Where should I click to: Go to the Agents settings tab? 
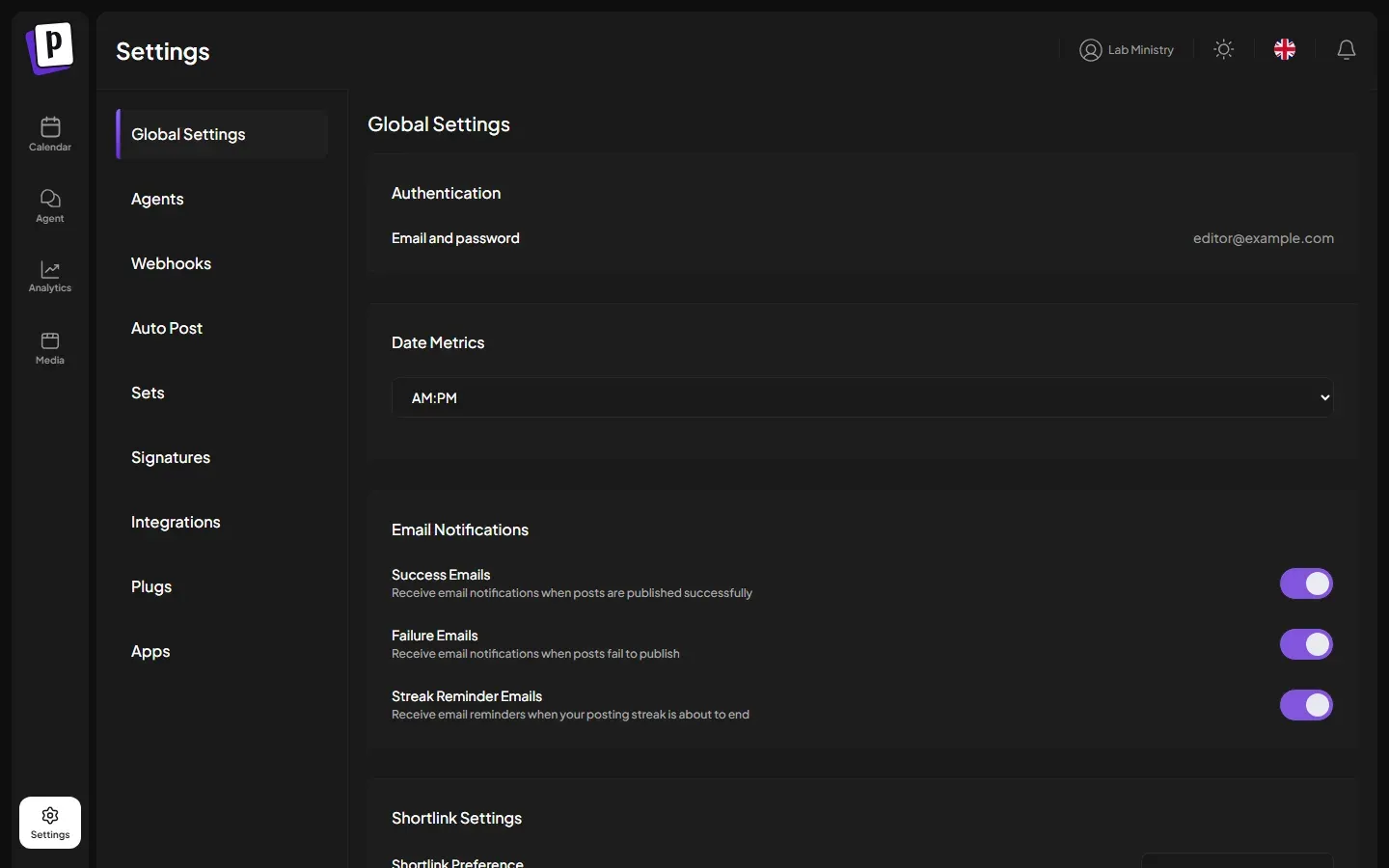(x=222, y=199)
